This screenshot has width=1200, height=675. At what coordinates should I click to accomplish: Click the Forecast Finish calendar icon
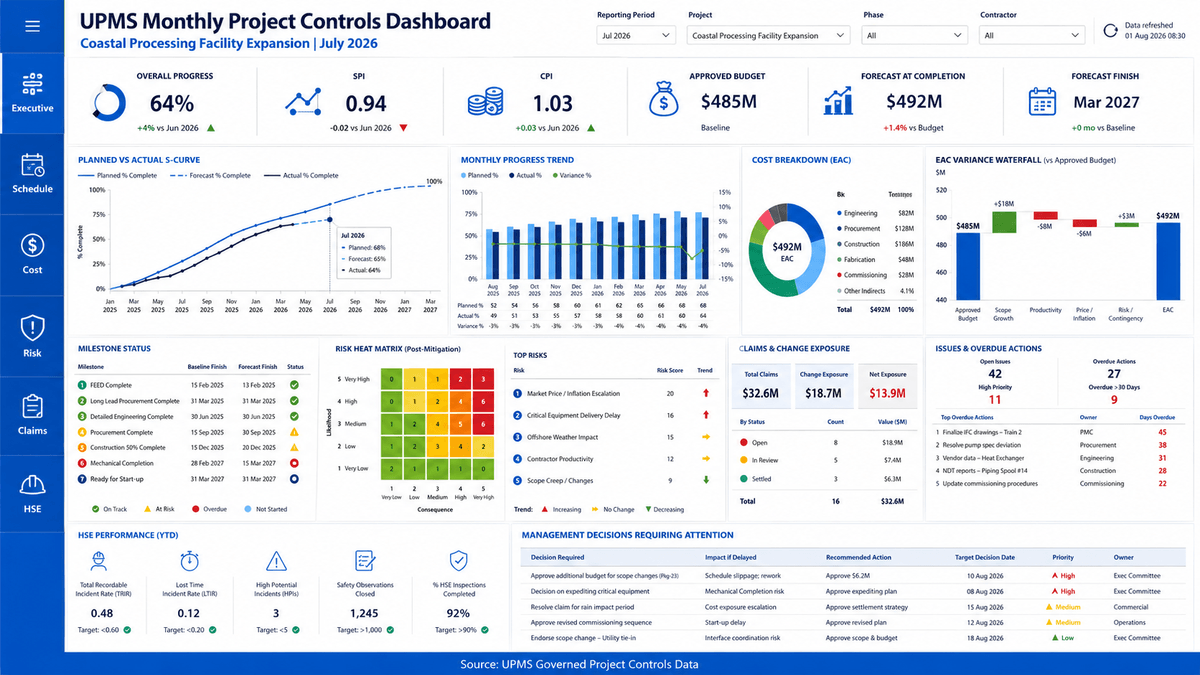pyautogui.click(x=1043, y=102)
